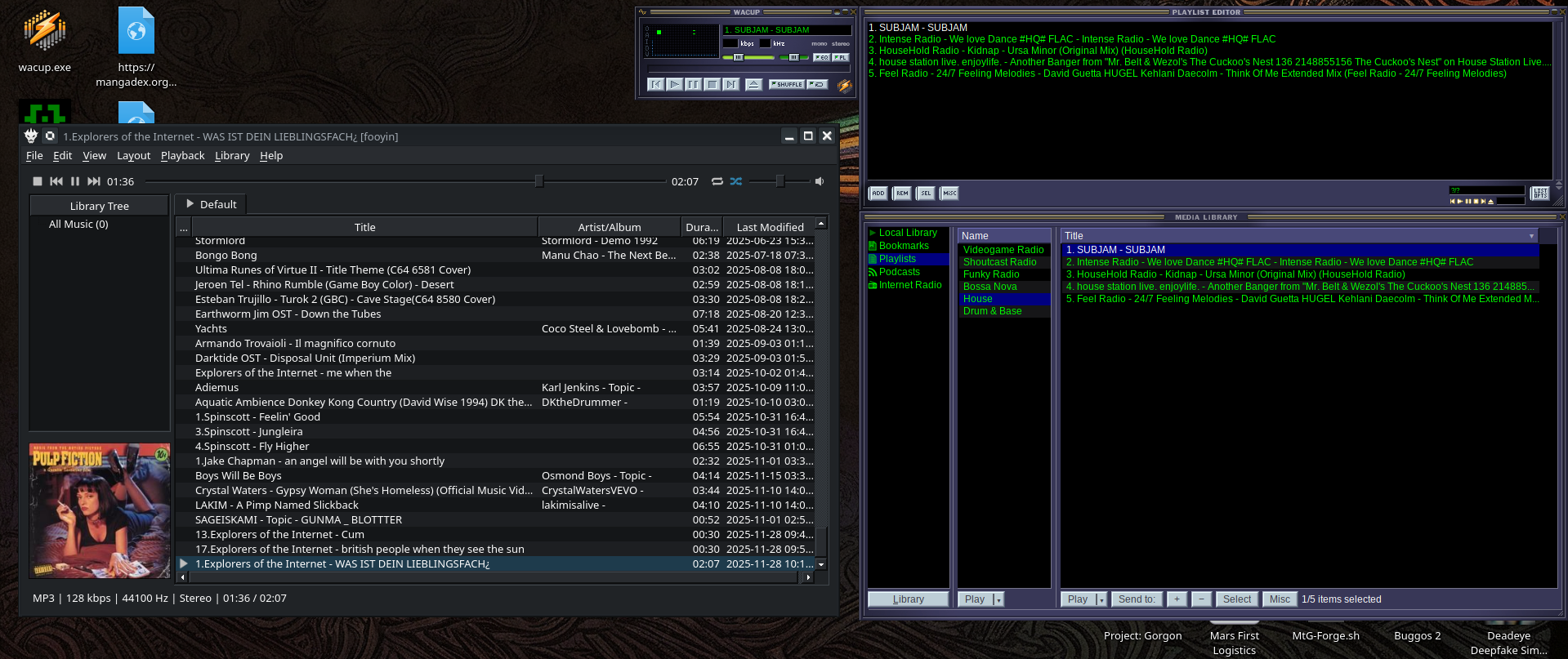
Task: Toggle repeat mode in fooyin
Action: point(717,181)
